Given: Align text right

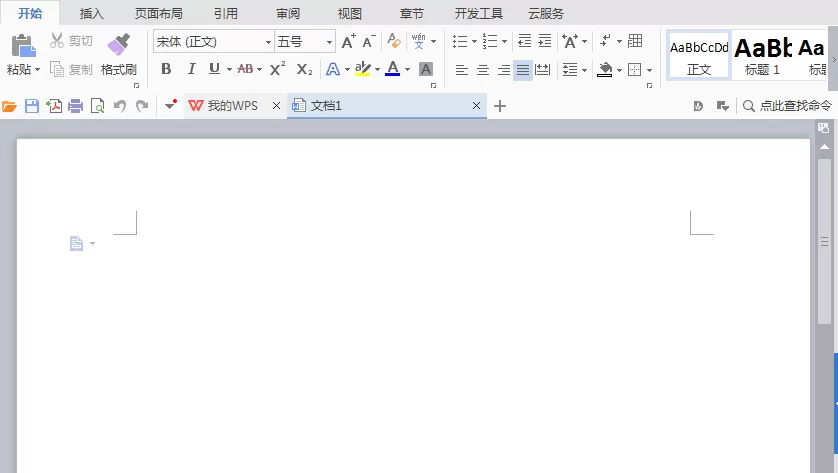Looking at the screenshot, I should point(503,69).
